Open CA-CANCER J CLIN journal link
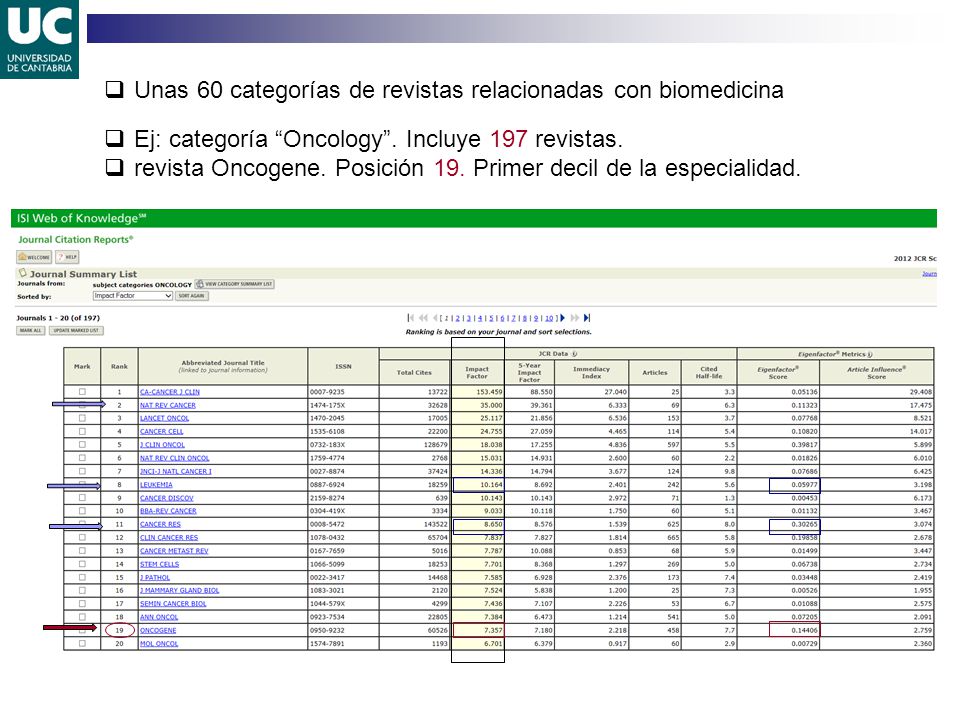This screenshot has width=960, height=720. (170, 392)
